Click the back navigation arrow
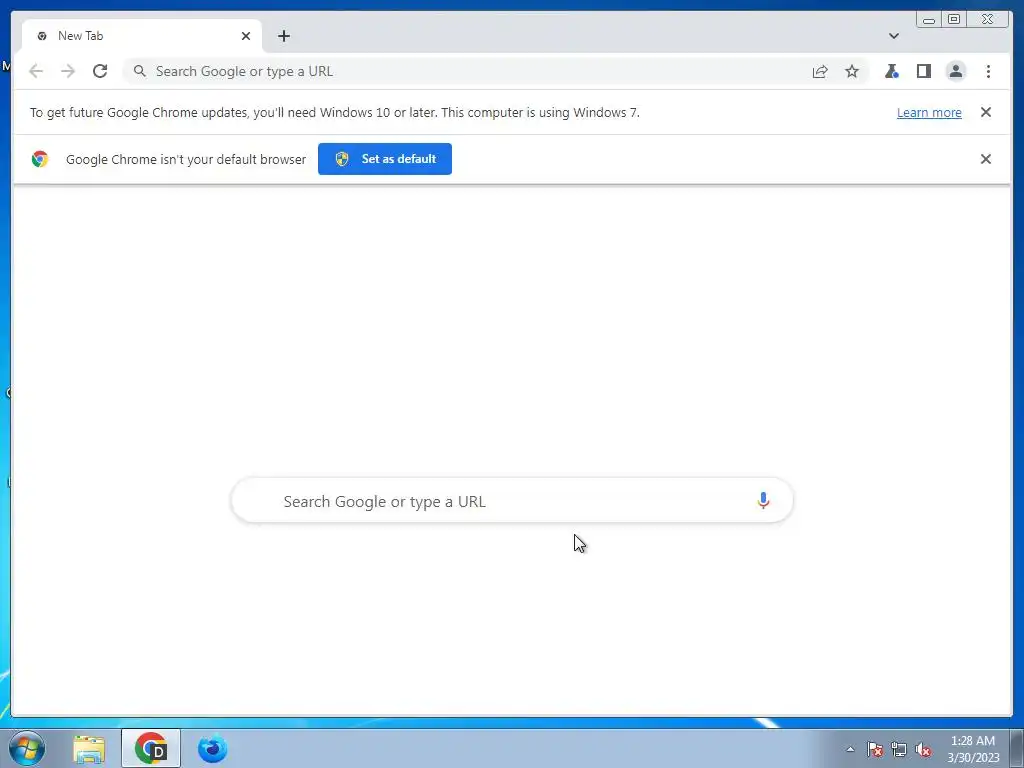The width and height of the screenshot is (1024, 768). (36, 71)
